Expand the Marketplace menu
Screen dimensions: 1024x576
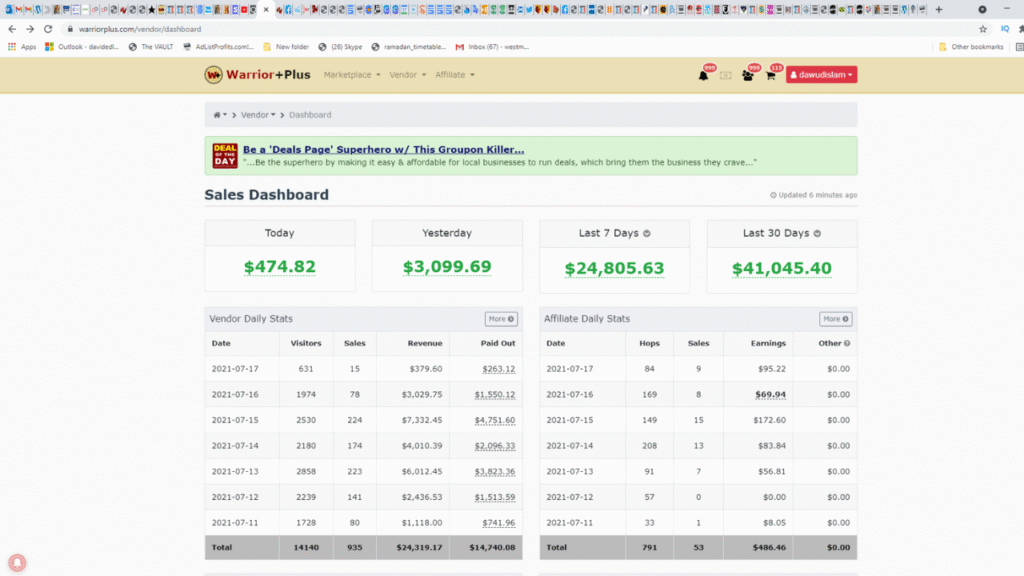tap(351, 75)
